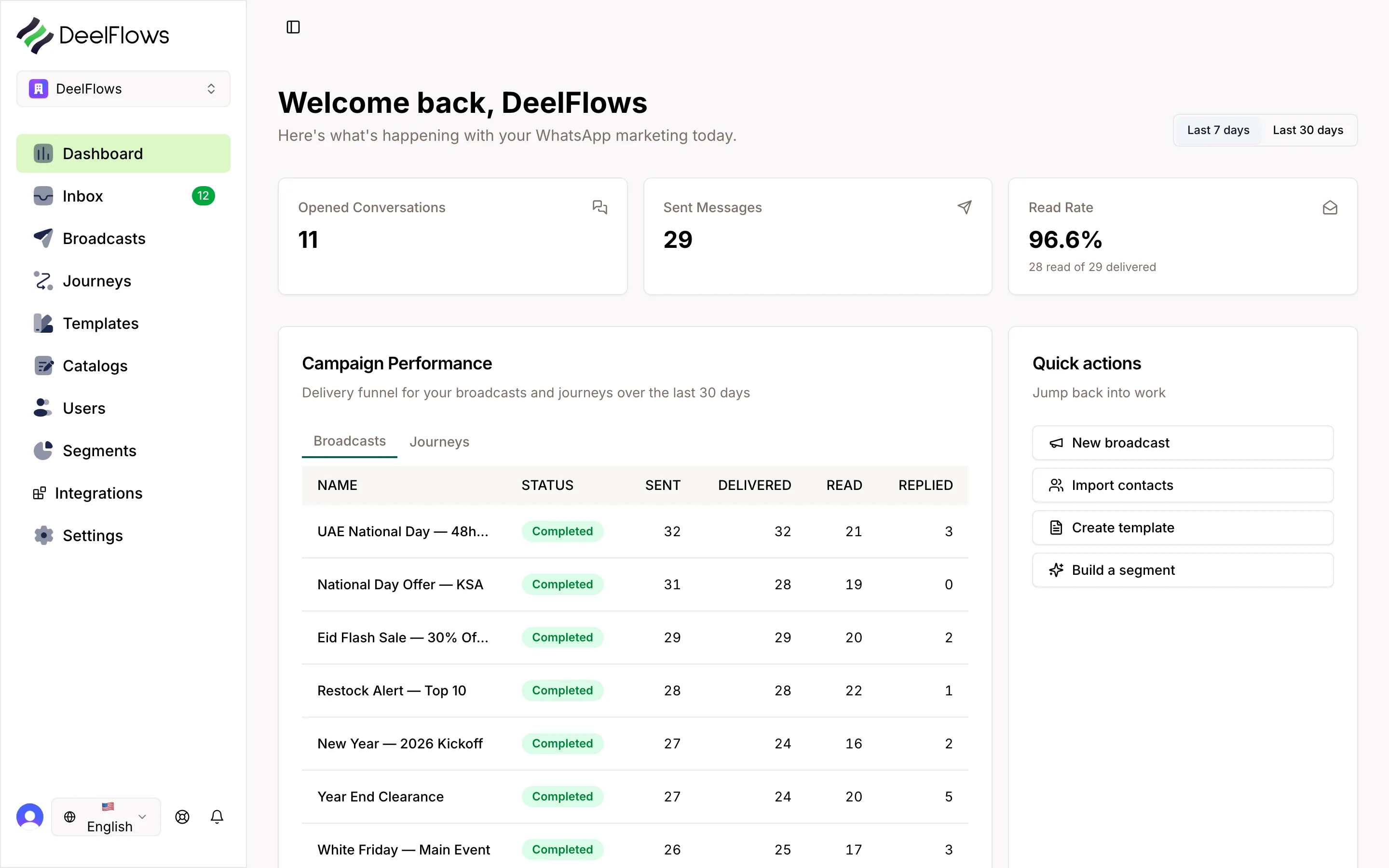Viewport: 1389px width, 868px height.
Task: Click the NAME column header
Action: [x=338, y=486]
